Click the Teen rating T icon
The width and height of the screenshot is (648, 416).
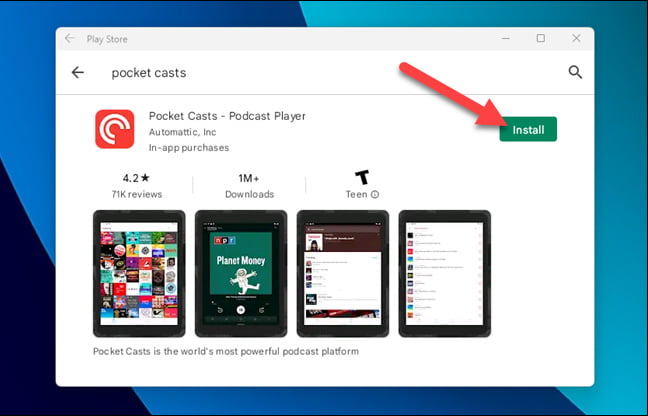tap(362, 178)
